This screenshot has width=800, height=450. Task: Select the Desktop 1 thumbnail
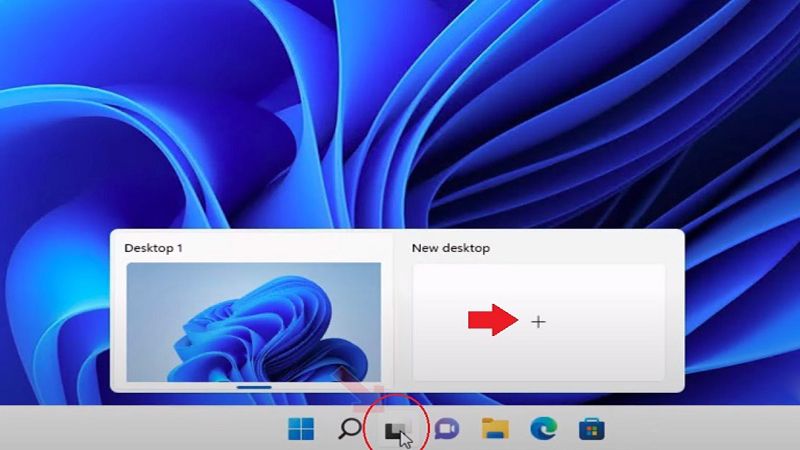click(254, 322)
